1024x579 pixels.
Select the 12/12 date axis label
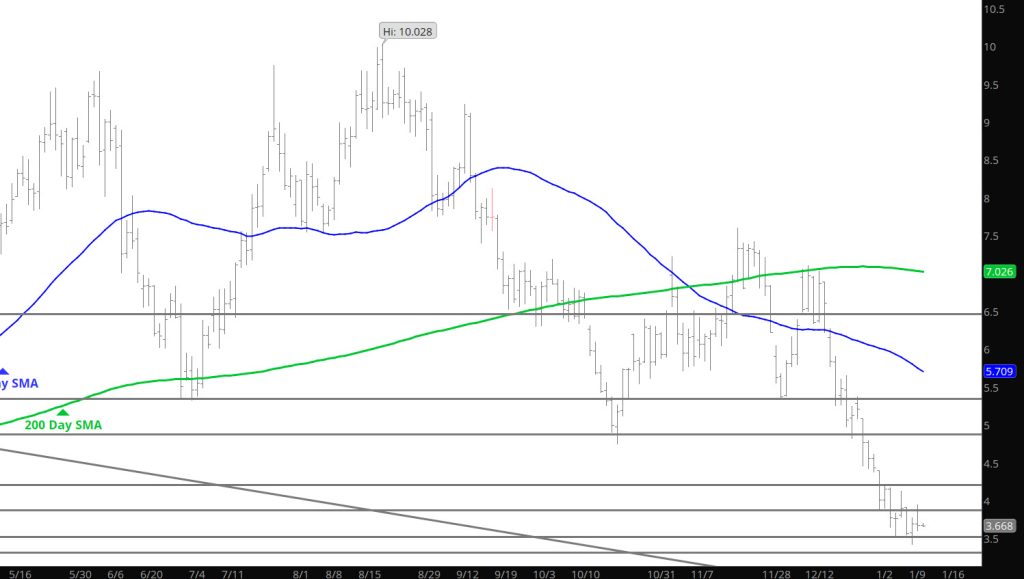[821, 574]
